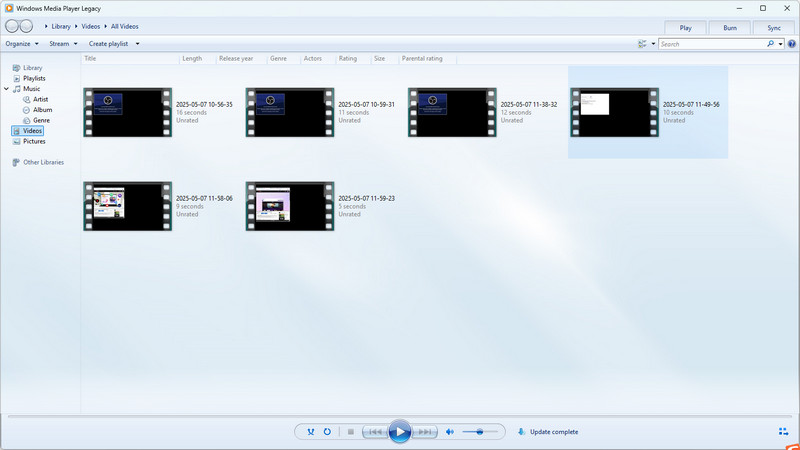Expand the search options dropdown arrow
Image resolution: width=800 pixels, height=450 pixels.
(x=780, y=44)
